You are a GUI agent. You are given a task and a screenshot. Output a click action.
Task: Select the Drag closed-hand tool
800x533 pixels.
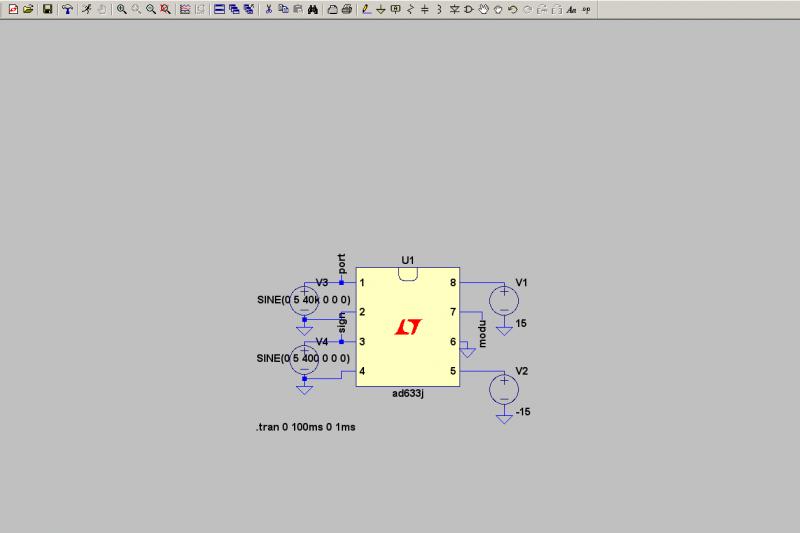pyautogui.click(x=498, y=9)
